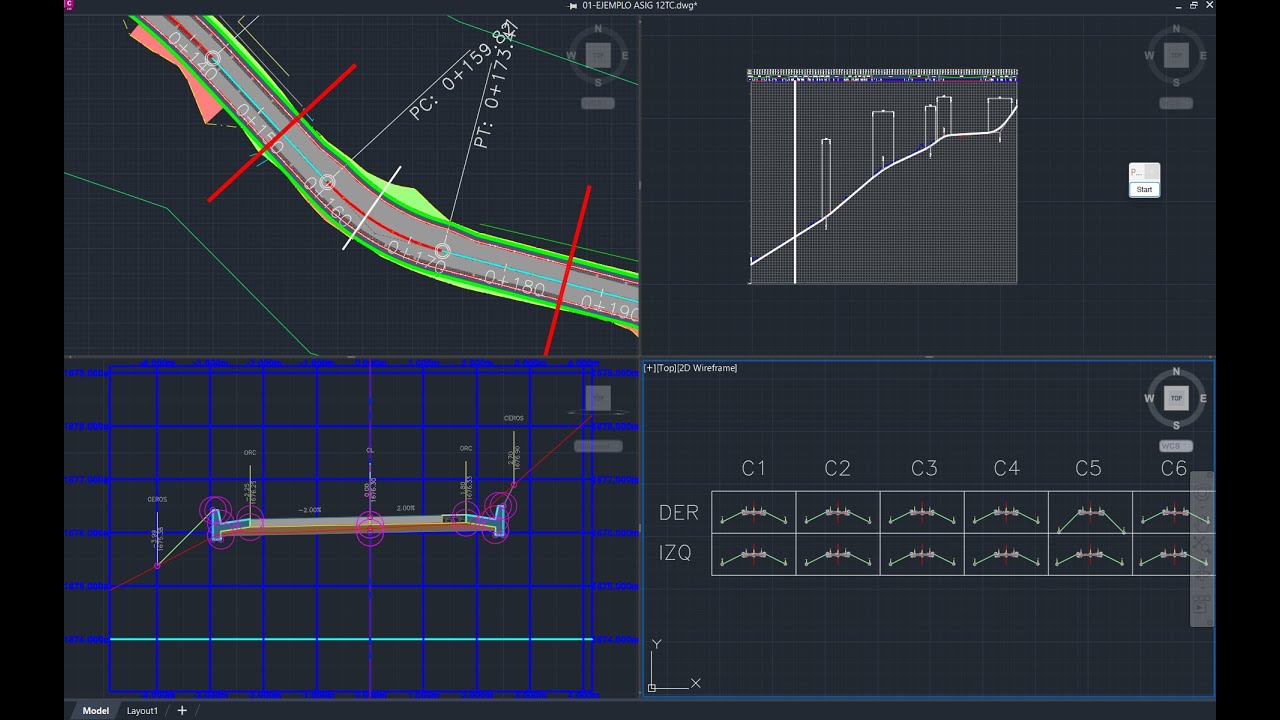Open Full Navigation Wheel in navigation bar
1280x720 pixels.
(1201, 492)
